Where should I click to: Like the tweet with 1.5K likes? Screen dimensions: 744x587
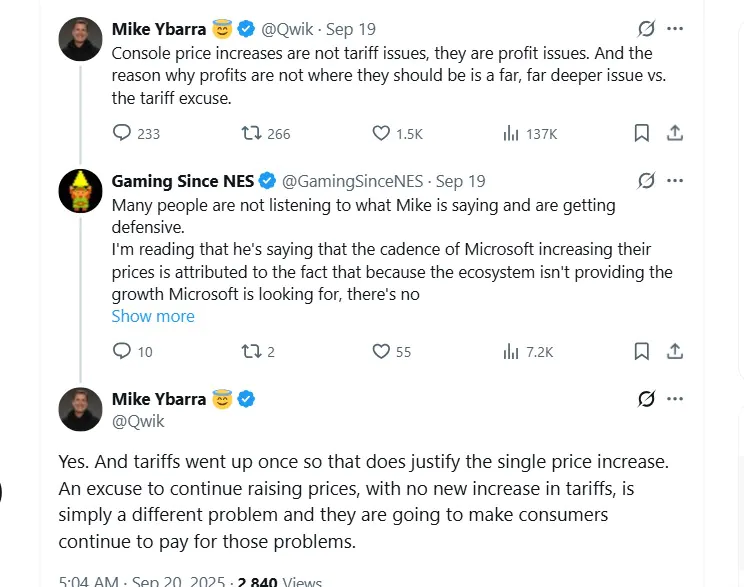point(381,133)
